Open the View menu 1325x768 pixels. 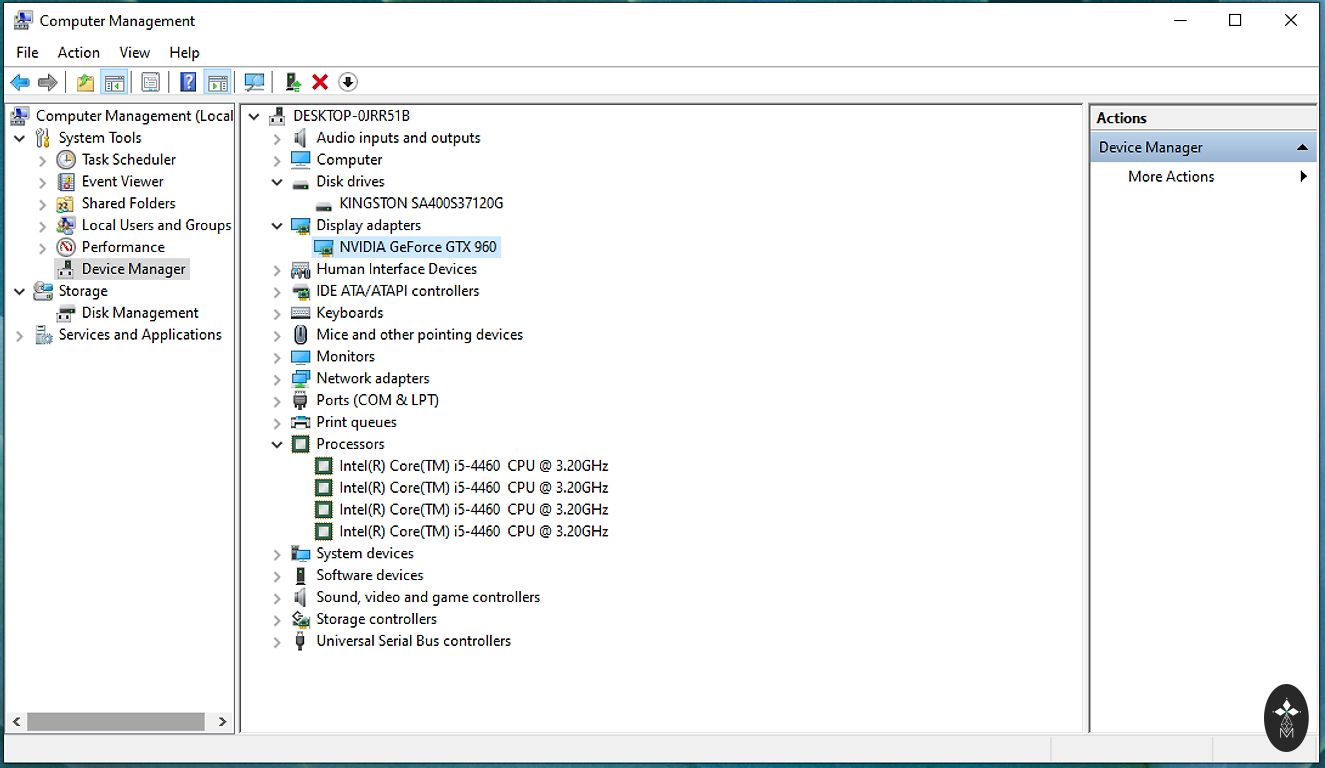[x=134, y=53]
